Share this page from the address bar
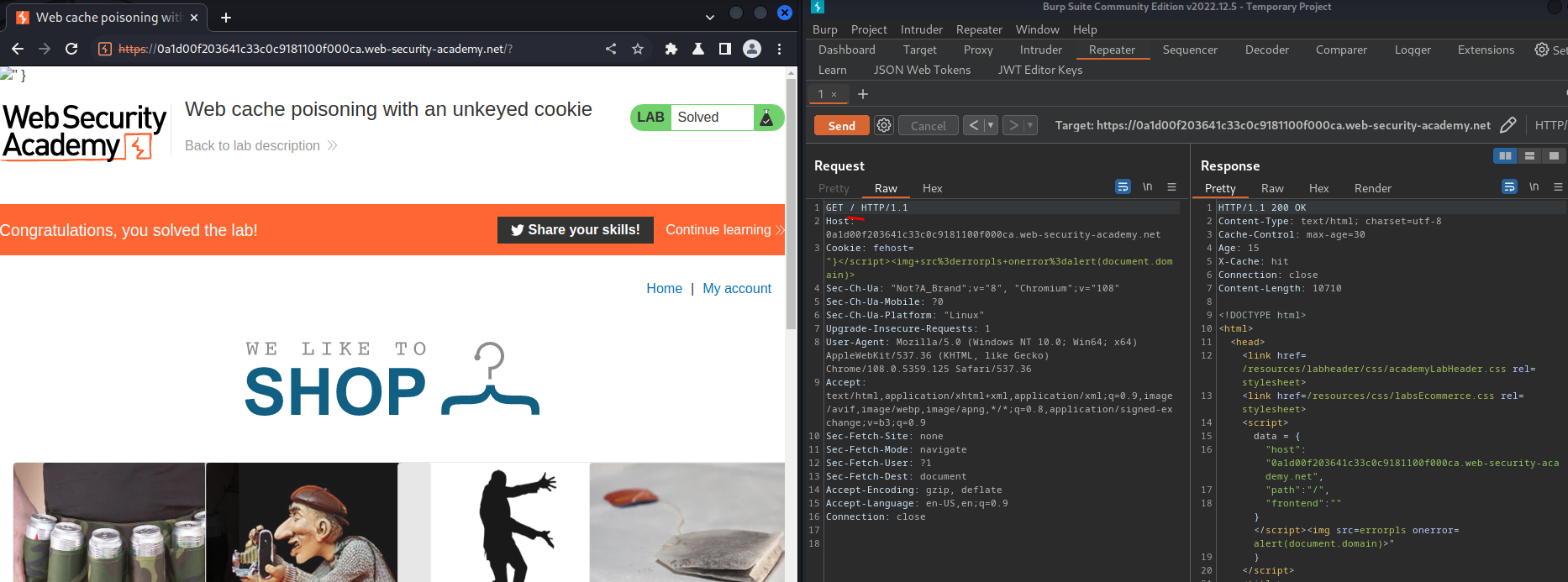Viewport: 1568px width, 582px height. (x=611, y=49)
